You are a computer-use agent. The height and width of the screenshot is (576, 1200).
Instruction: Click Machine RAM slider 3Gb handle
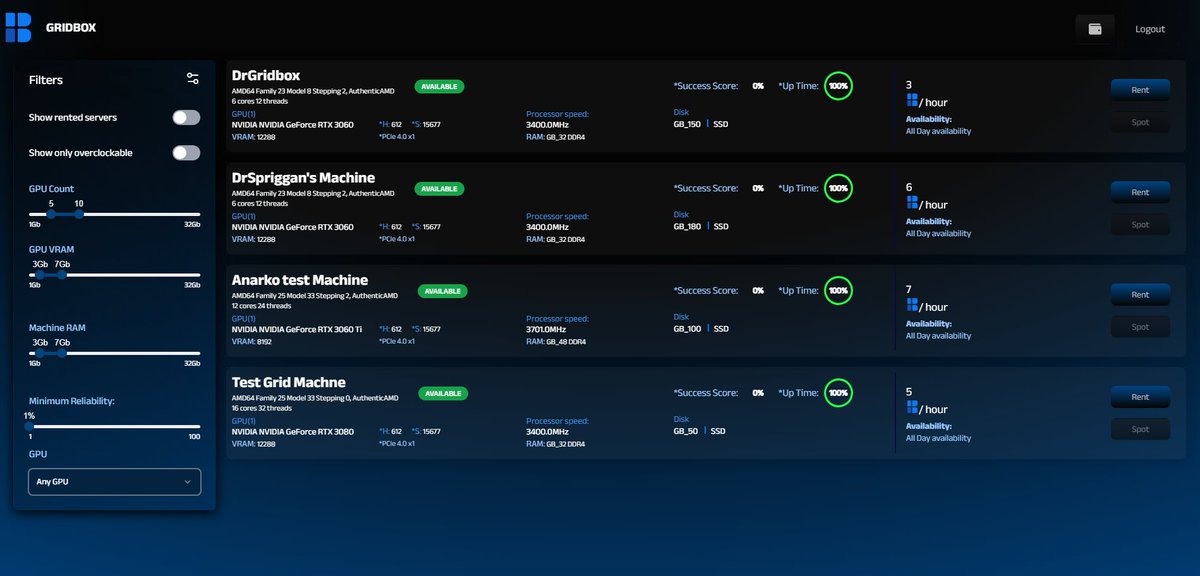pos(40,353)
